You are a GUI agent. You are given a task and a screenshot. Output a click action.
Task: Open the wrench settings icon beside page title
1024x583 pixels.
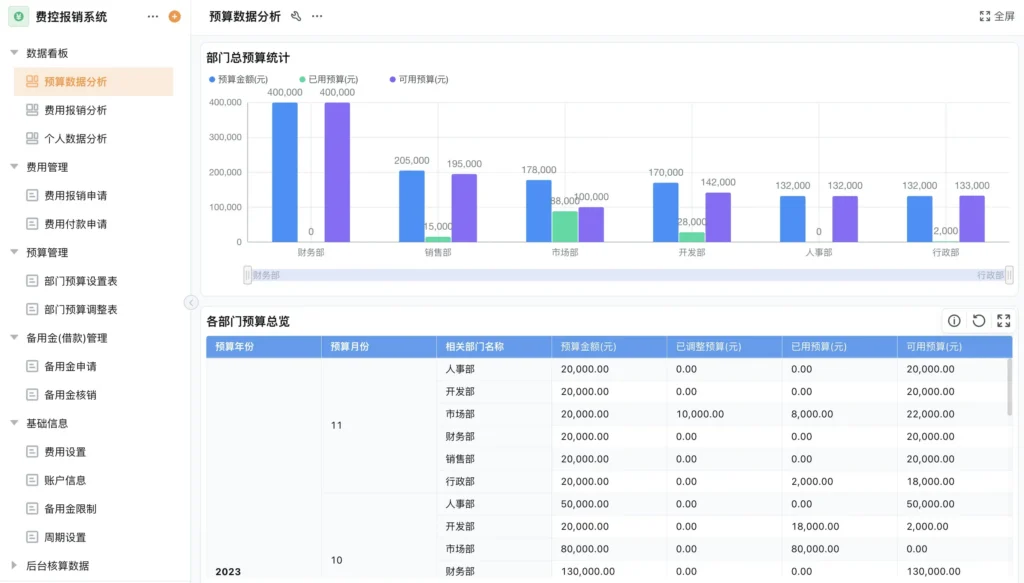(296, 17)
